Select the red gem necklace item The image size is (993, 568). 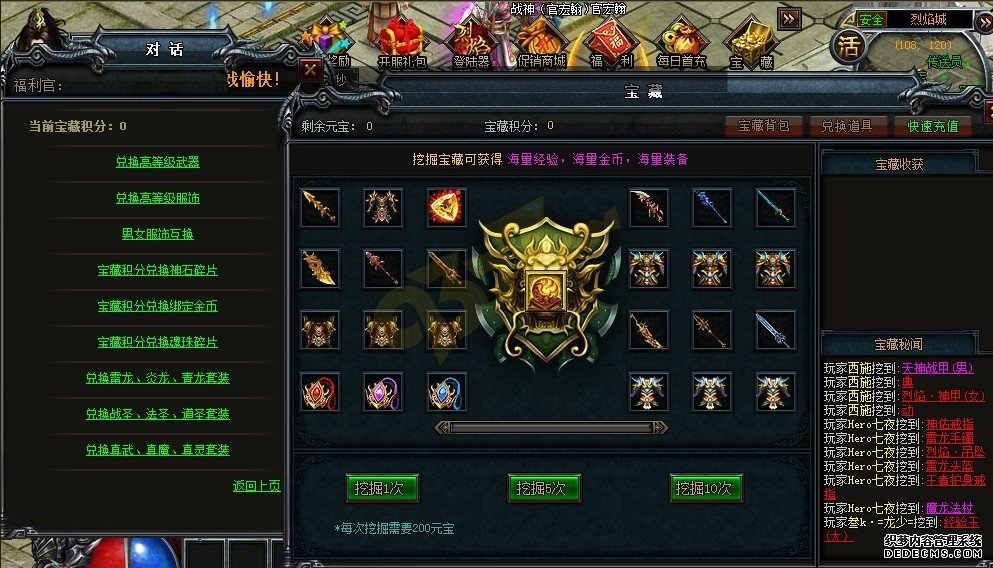(319, 392)
